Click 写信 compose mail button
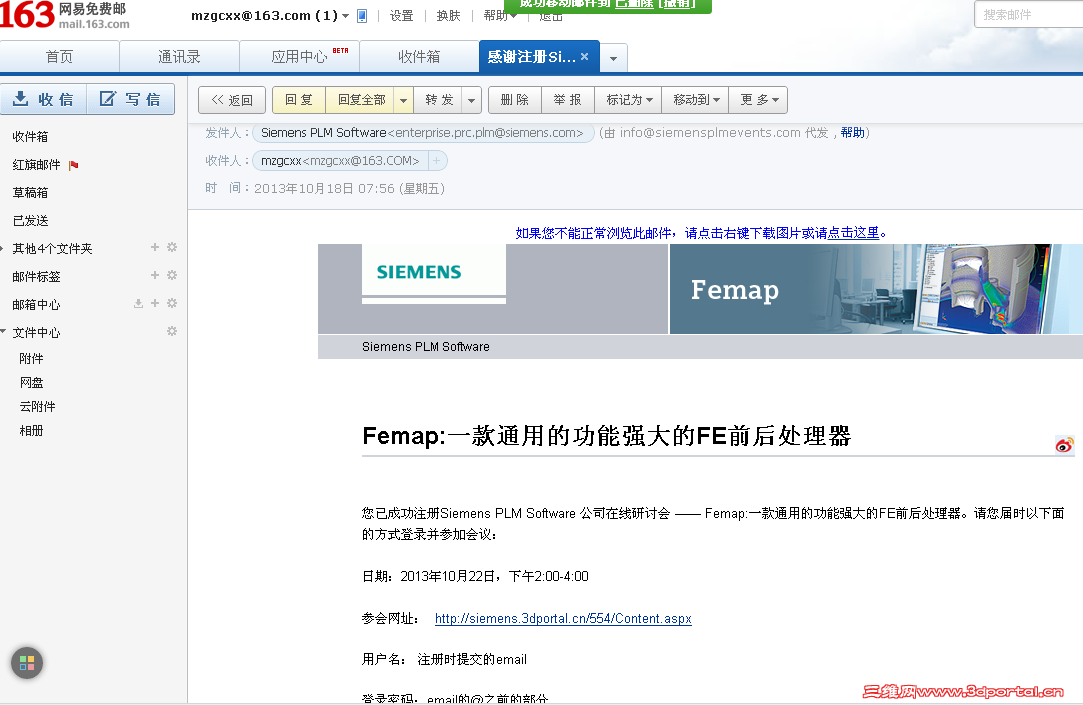The width and height of the screenshot is (1083, 705). click(131, 99)
